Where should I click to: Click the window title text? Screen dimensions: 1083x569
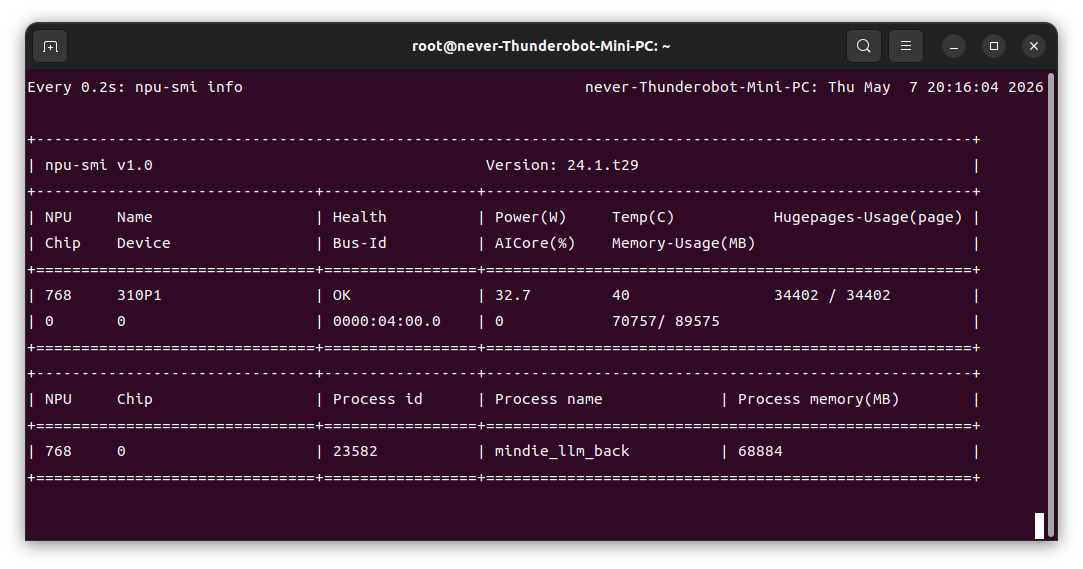pyautogui.click(x=542, y=46)
